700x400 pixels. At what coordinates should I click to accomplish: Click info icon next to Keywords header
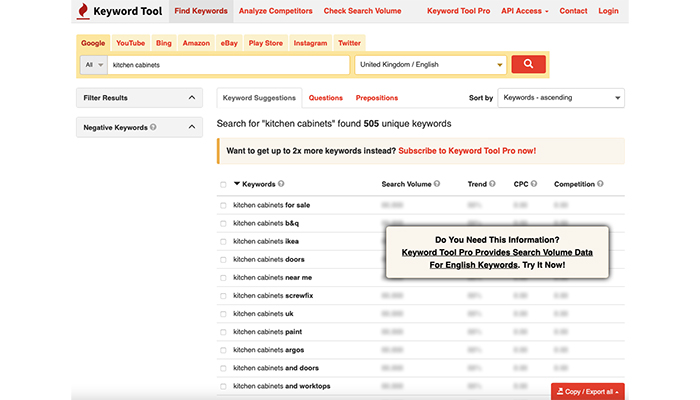[281, 183]
